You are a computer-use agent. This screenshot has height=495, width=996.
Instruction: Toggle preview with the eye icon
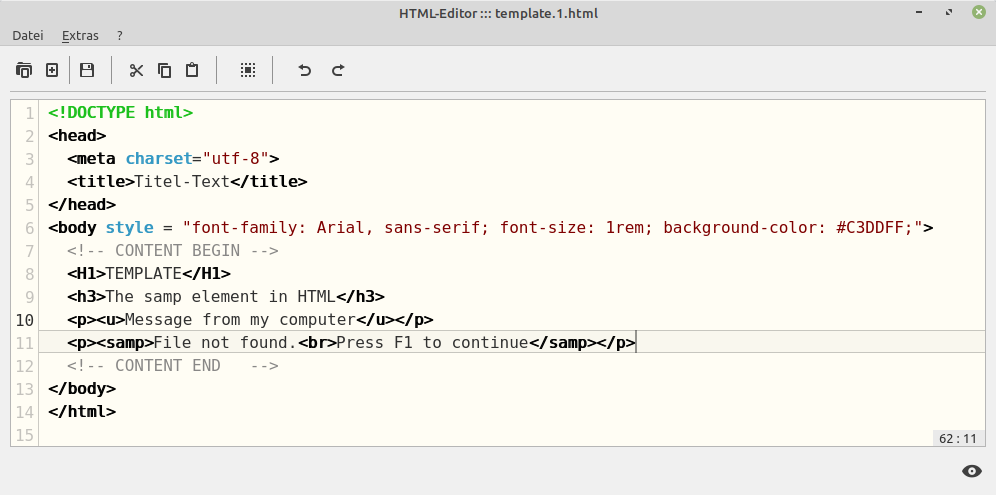click(x=970, y=471)
